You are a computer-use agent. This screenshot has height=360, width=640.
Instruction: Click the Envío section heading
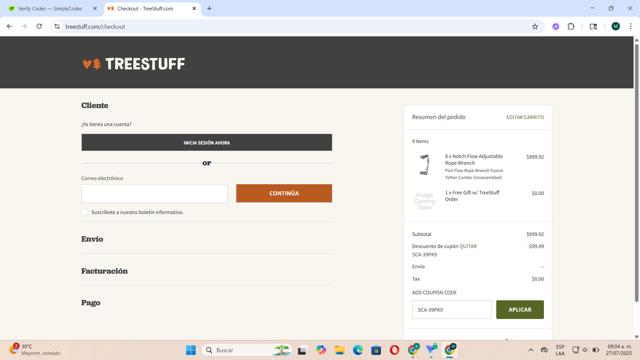click(92, 239)
